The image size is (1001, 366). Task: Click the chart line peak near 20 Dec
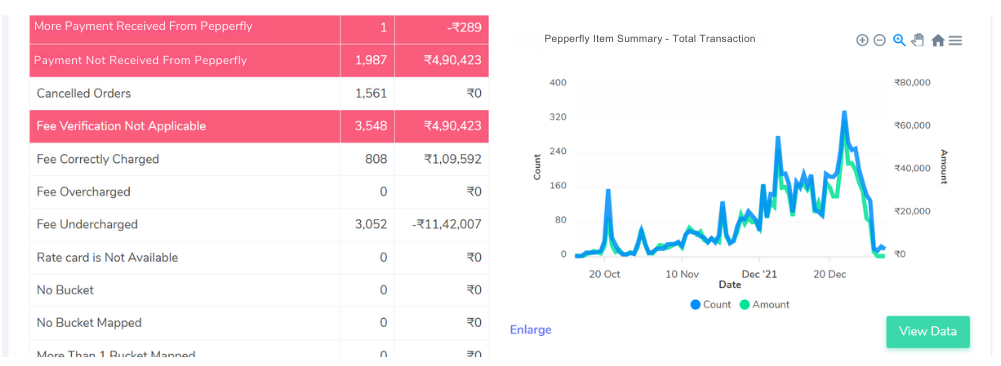tap(844, 112)
